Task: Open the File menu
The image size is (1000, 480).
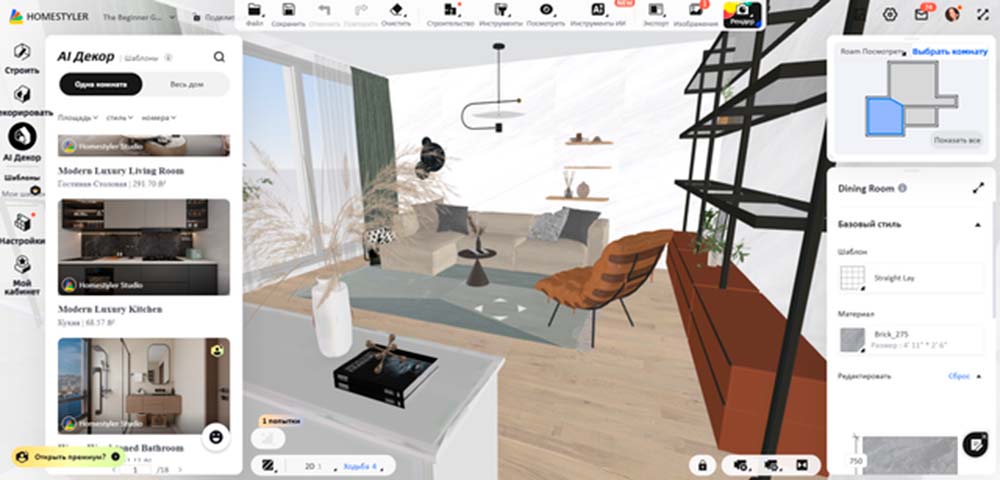Action: (255, 14)
